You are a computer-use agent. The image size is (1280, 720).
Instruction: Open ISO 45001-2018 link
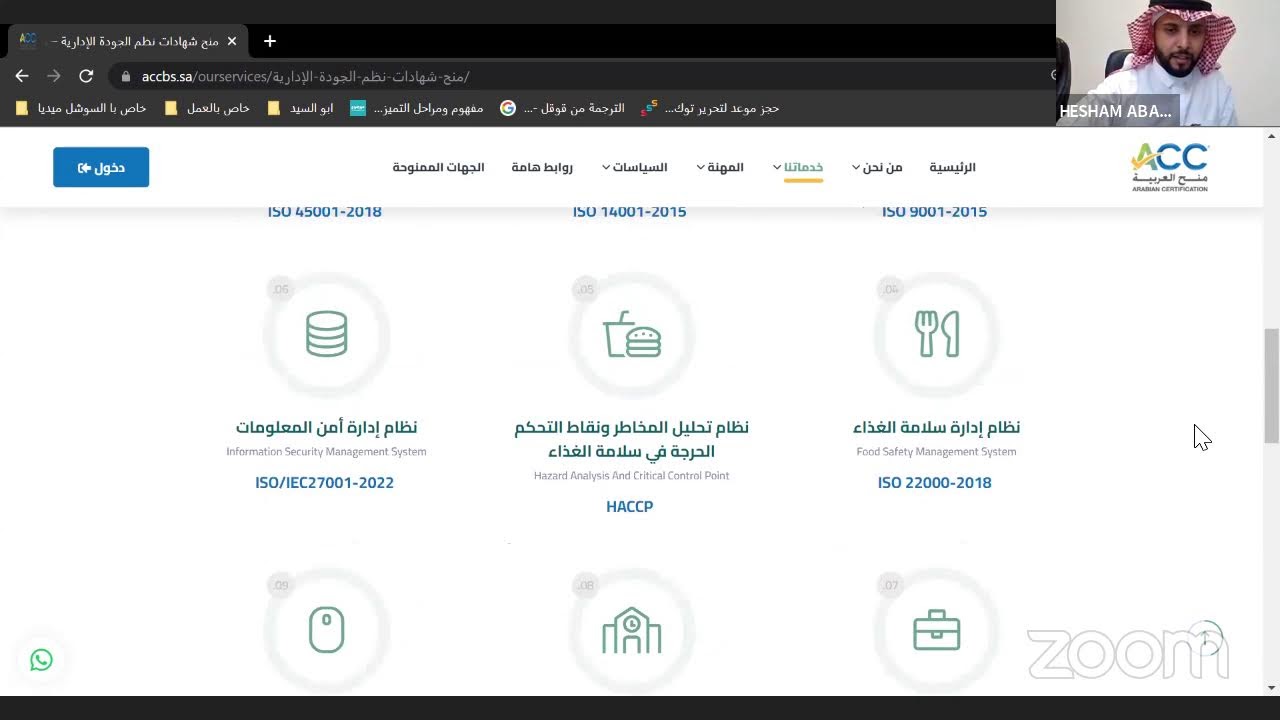(325, 211)
